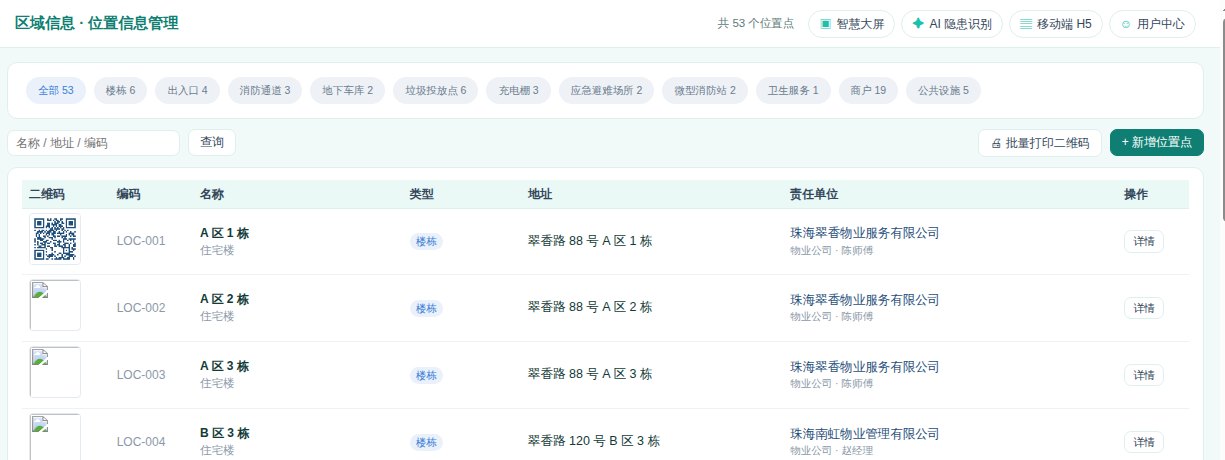1225x460 pixels.
Task: Click the 责任单位 column header
Action: pyautogui.click(x=814, y=194)
